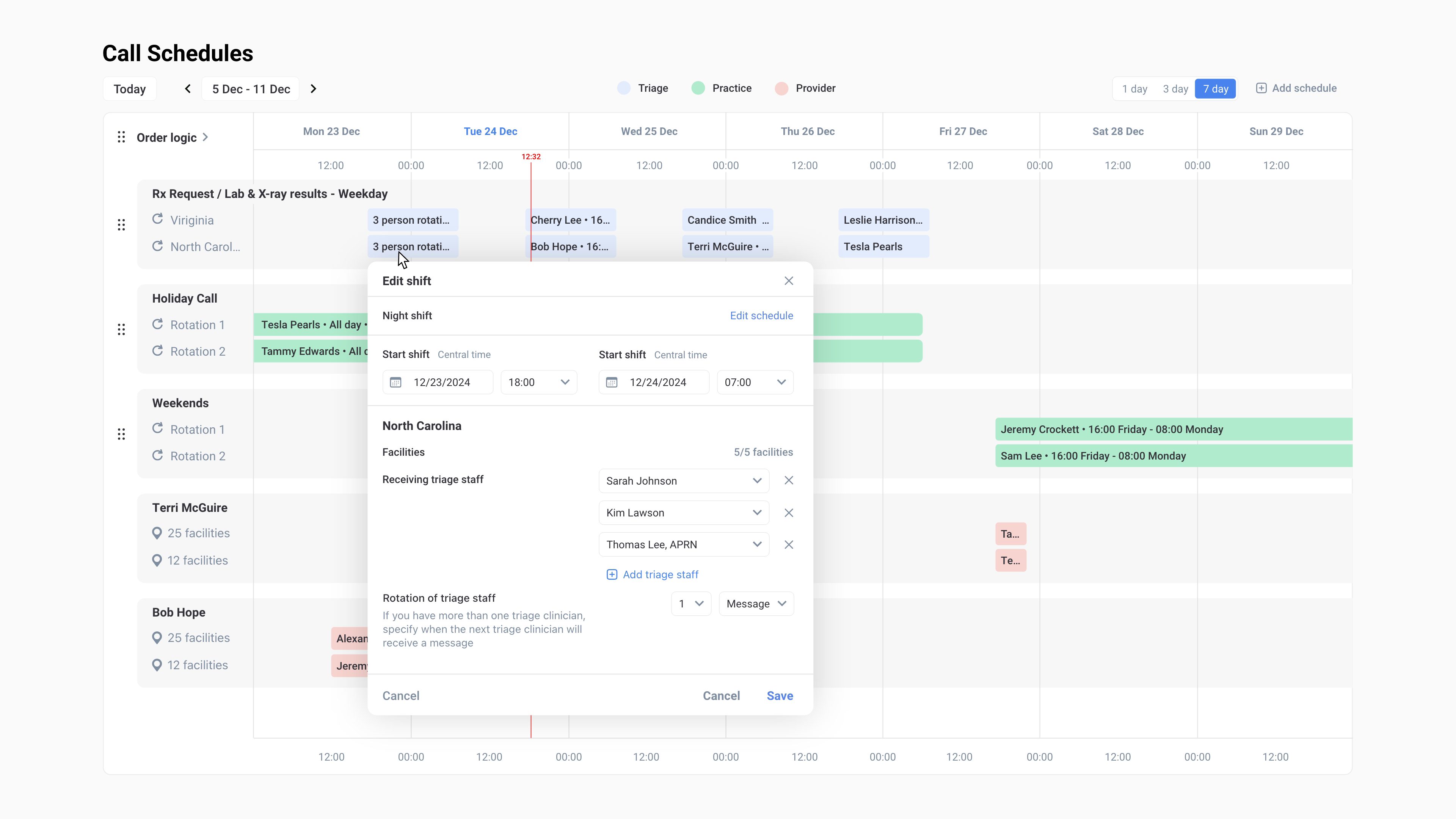Click rotation icon for Holiday Call Rotation 2
This screenshot has width=1456, height=819.
coord(158,350)
